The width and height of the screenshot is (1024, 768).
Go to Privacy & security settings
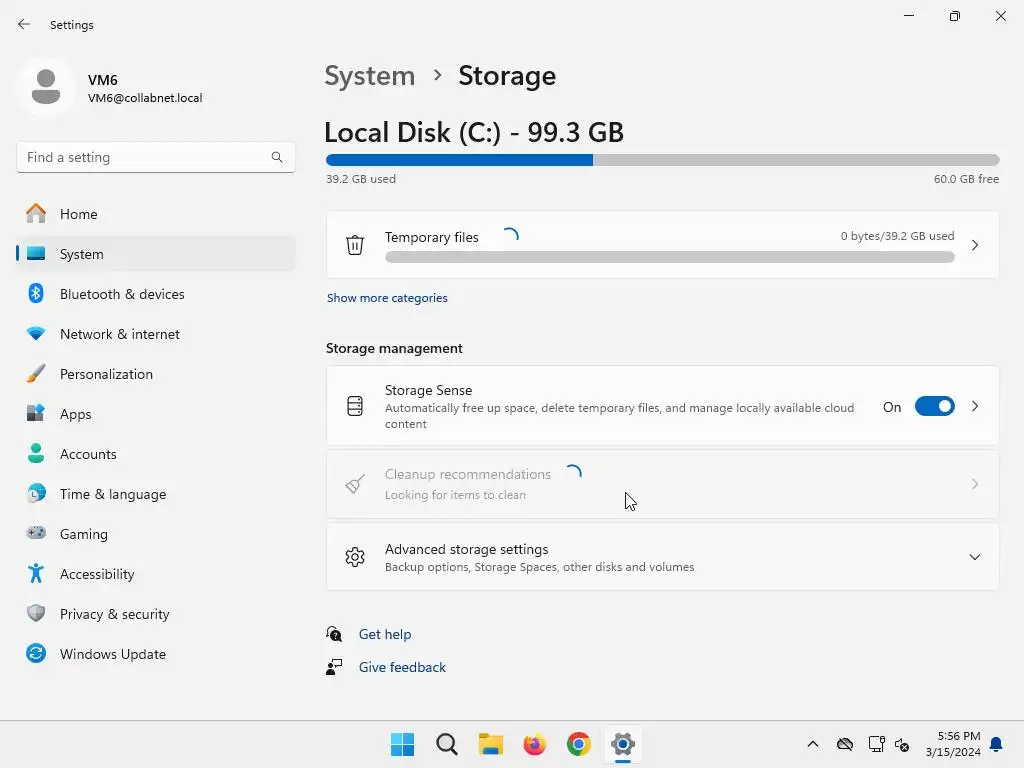coord(114,614)
